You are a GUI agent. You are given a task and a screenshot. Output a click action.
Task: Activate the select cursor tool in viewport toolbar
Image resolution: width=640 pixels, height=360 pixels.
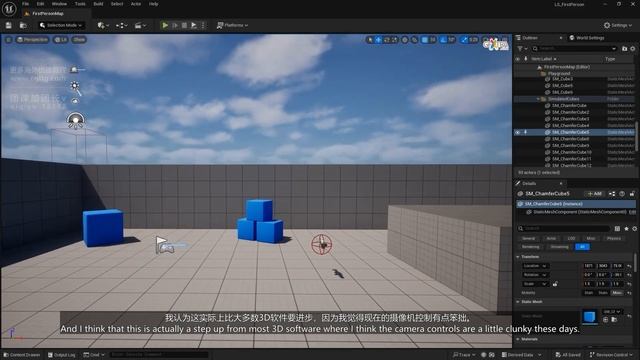click(x=370, y=40)
